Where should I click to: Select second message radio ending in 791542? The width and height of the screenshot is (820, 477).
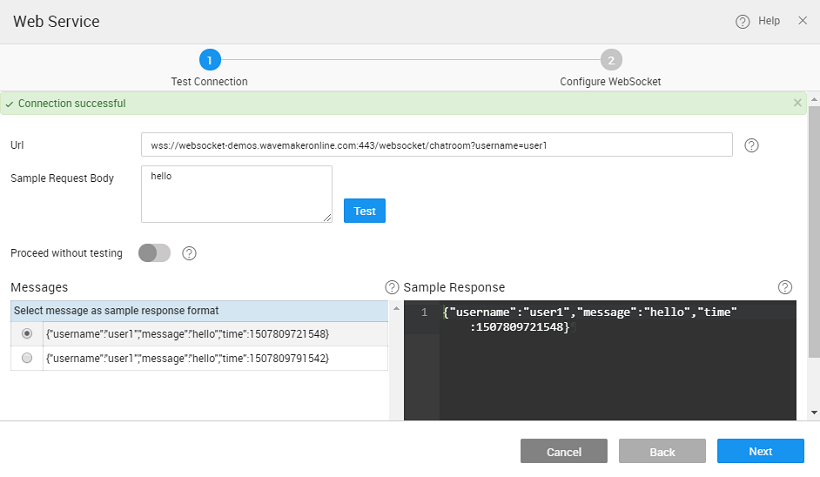point(27,358)
